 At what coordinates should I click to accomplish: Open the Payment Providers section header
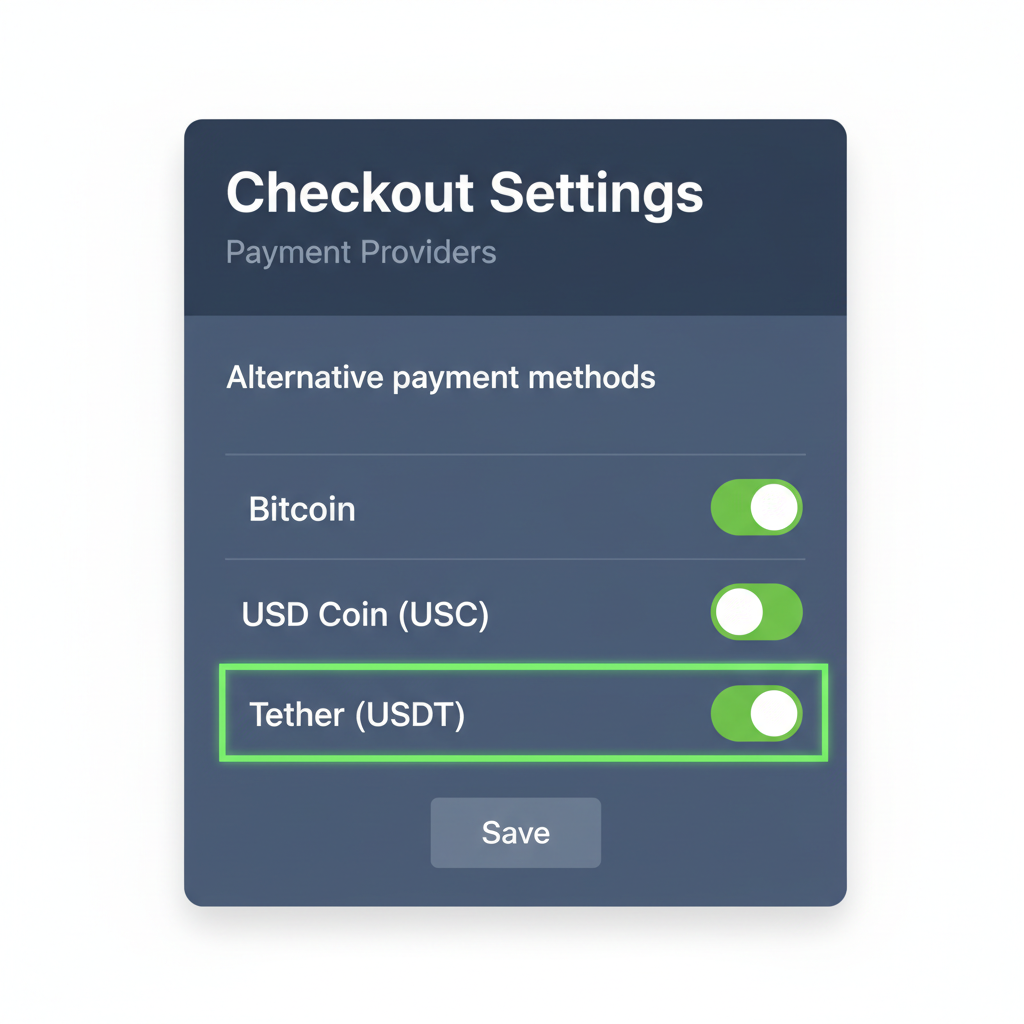click(362, 252)
